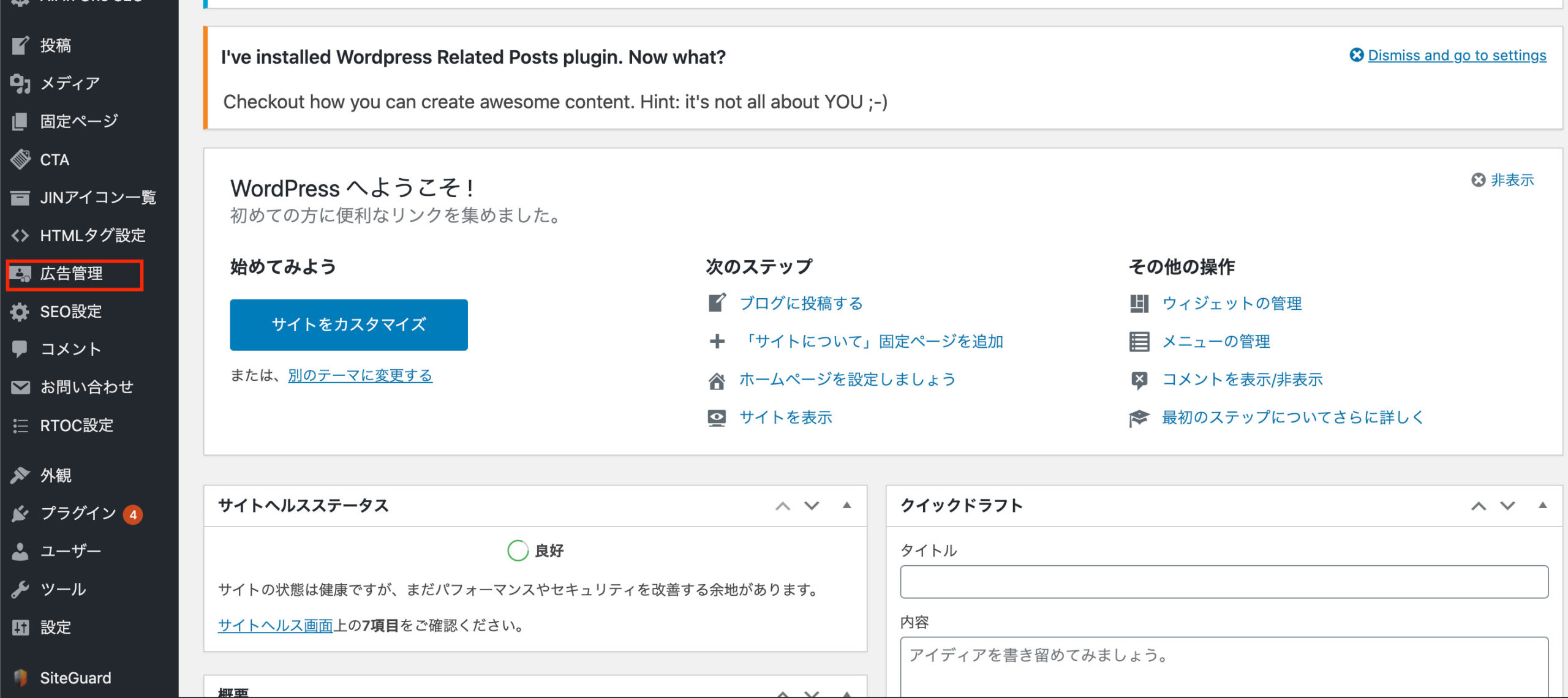Viewport: 1568px width, 698px height.
Task: Click ウィジェットの管理 link
Action: click(1232, 303)
